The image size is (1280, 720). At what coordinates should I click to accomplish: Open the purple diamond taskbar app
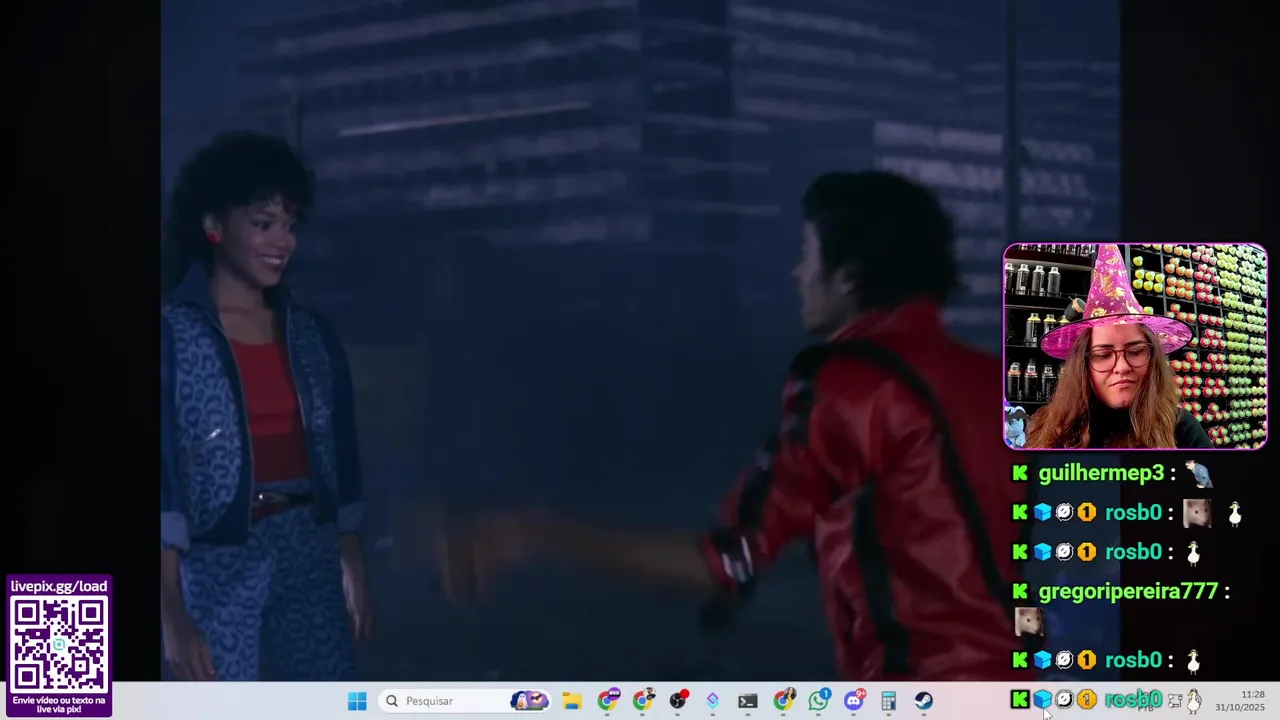click(713, 701)
